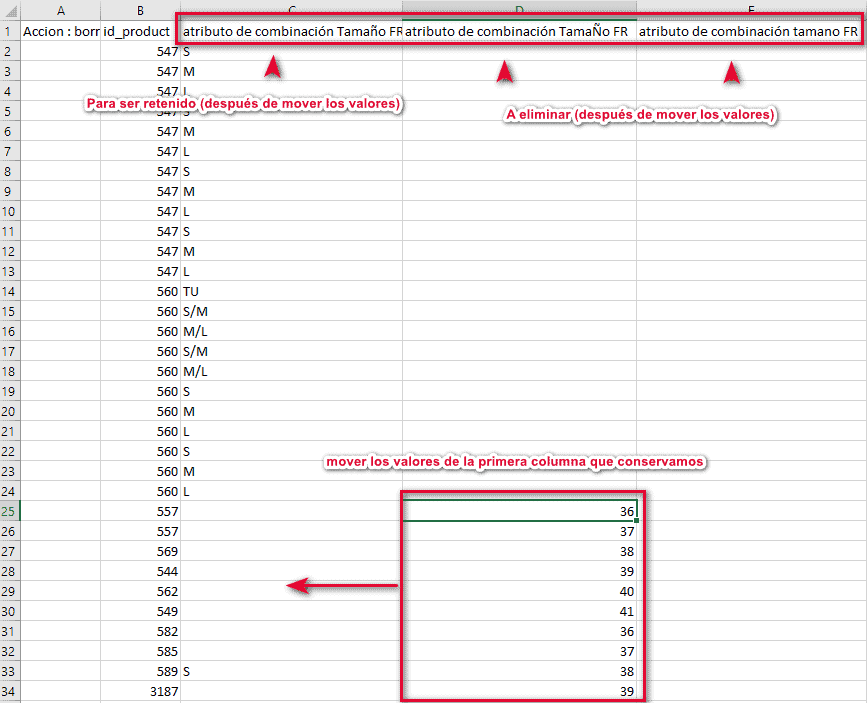Select the cell with id 544
The height and width of the screenshot is (703, 867).
[140, 571]
